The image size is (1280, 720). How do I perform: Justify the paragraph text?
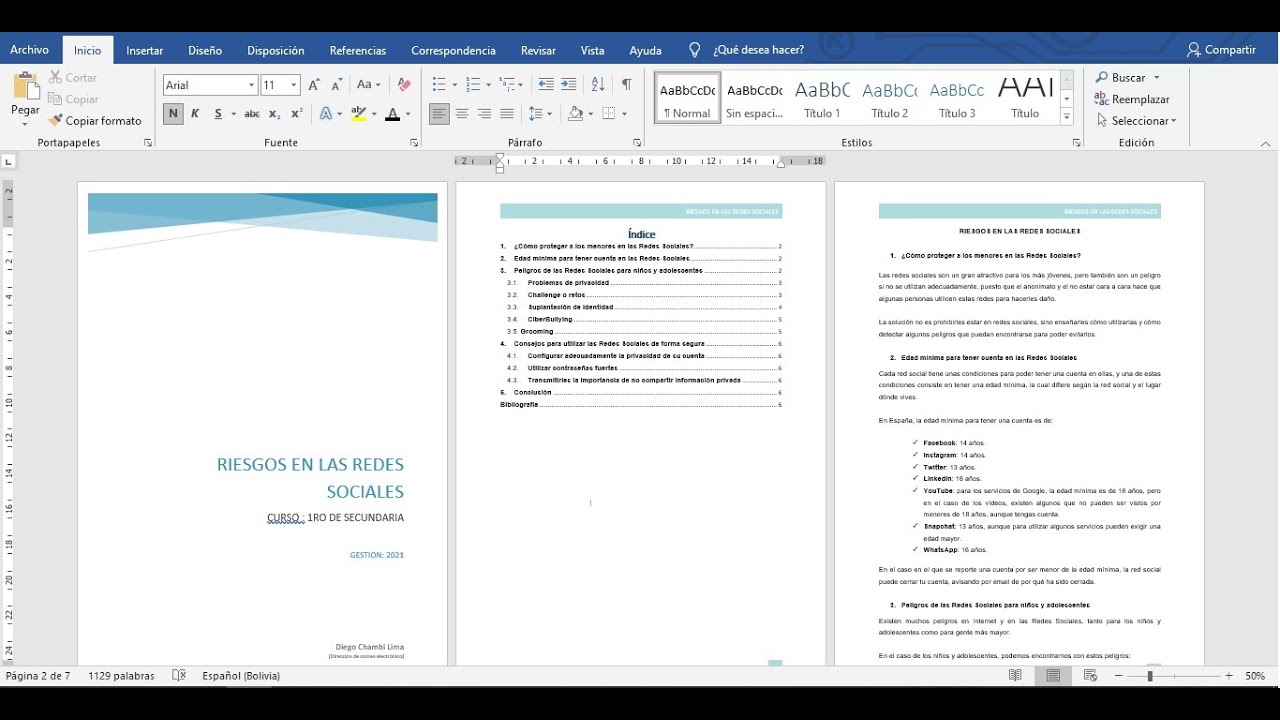507,114
